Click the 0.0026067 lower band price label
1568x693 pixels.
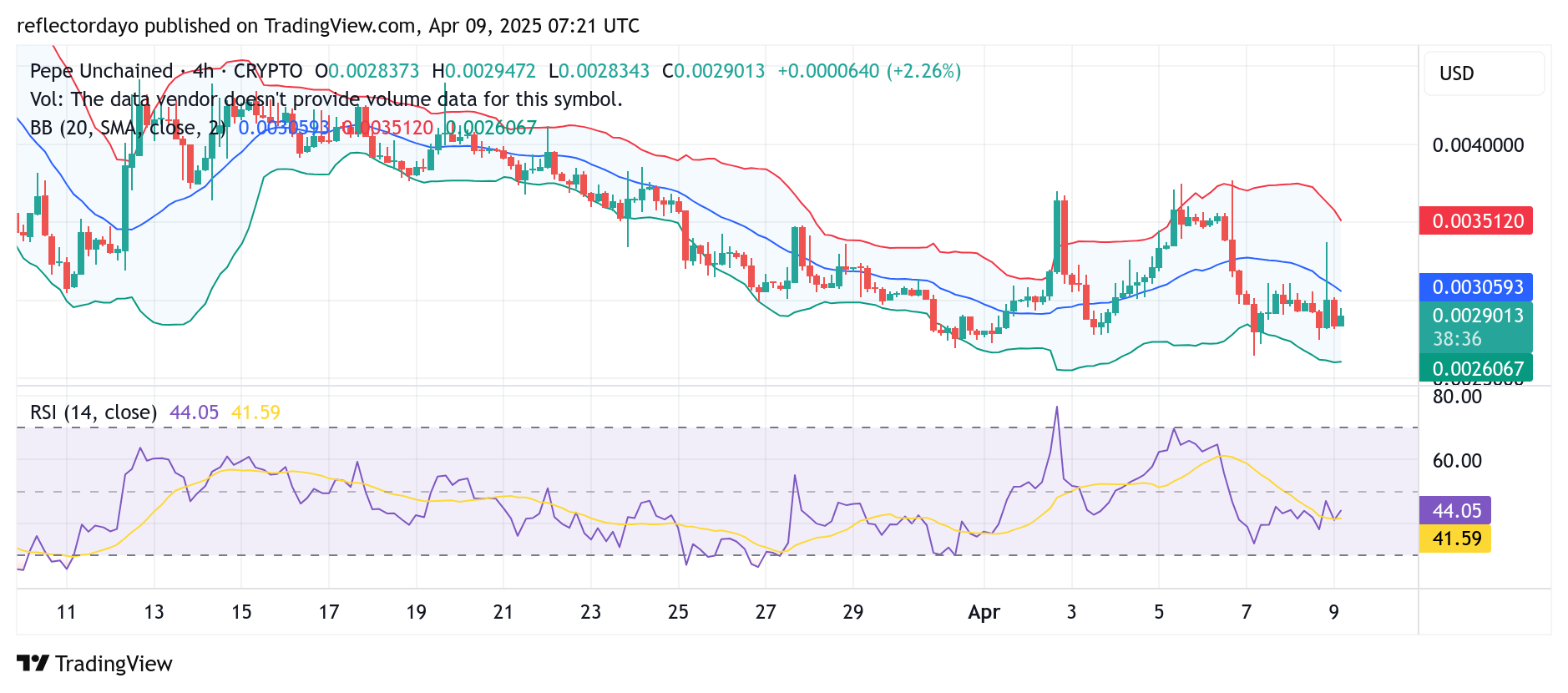tap(1476, 368)
